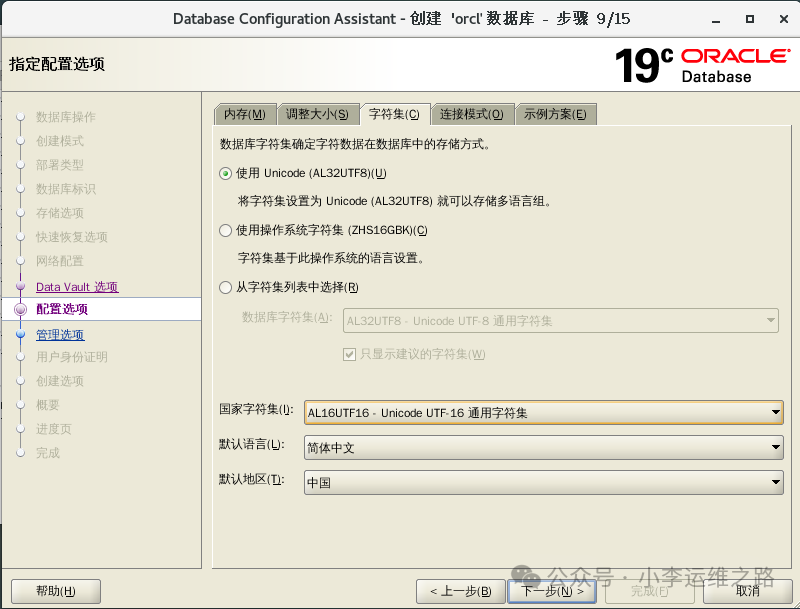Click the 创建模式 step label
This screenshot has height=609, width=800.
(60, 141)
